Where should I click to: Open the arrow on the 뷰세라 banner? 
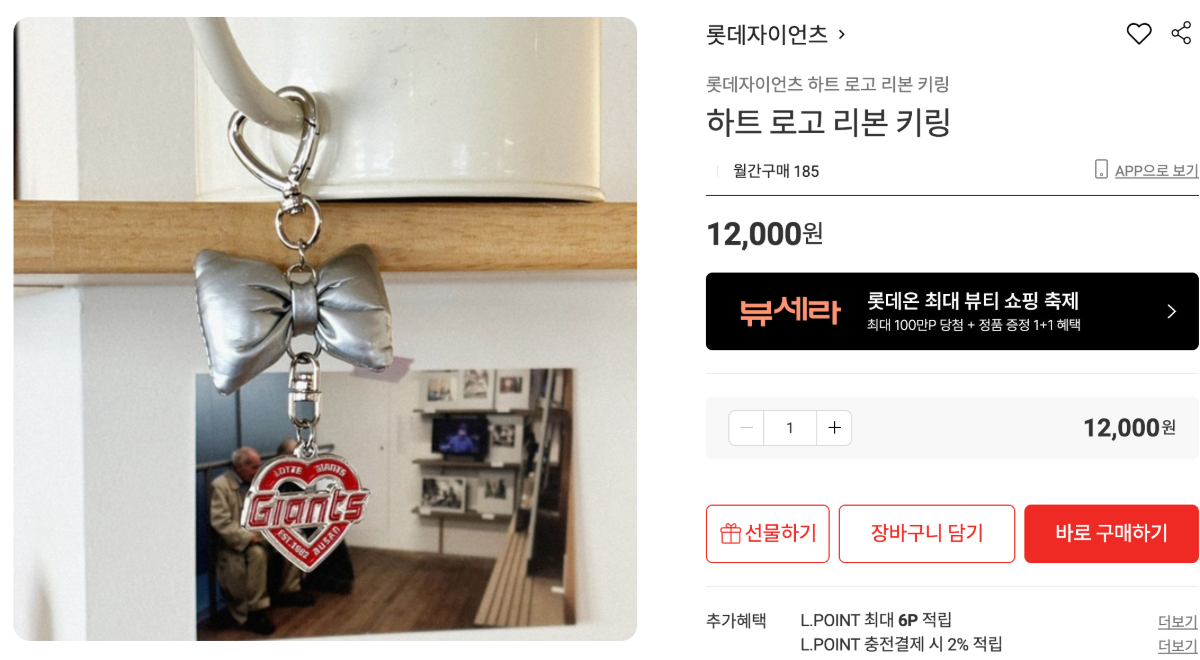pos(1172,311)
